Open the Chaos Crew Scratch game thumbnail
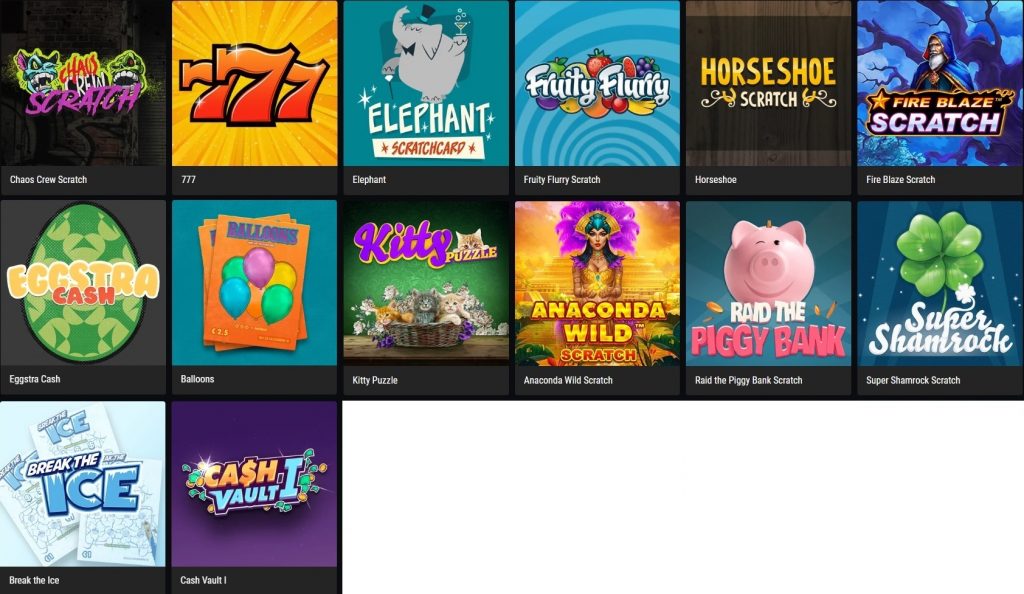Viewport: 1024px width, 594px height. point(83,83)
